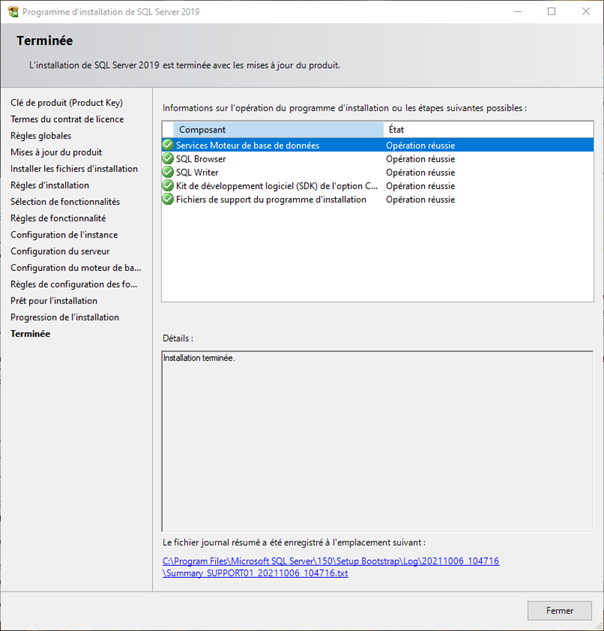Open the Summary log file link
Viewport: 604px width, 631px height.
[x=331, y=567]
